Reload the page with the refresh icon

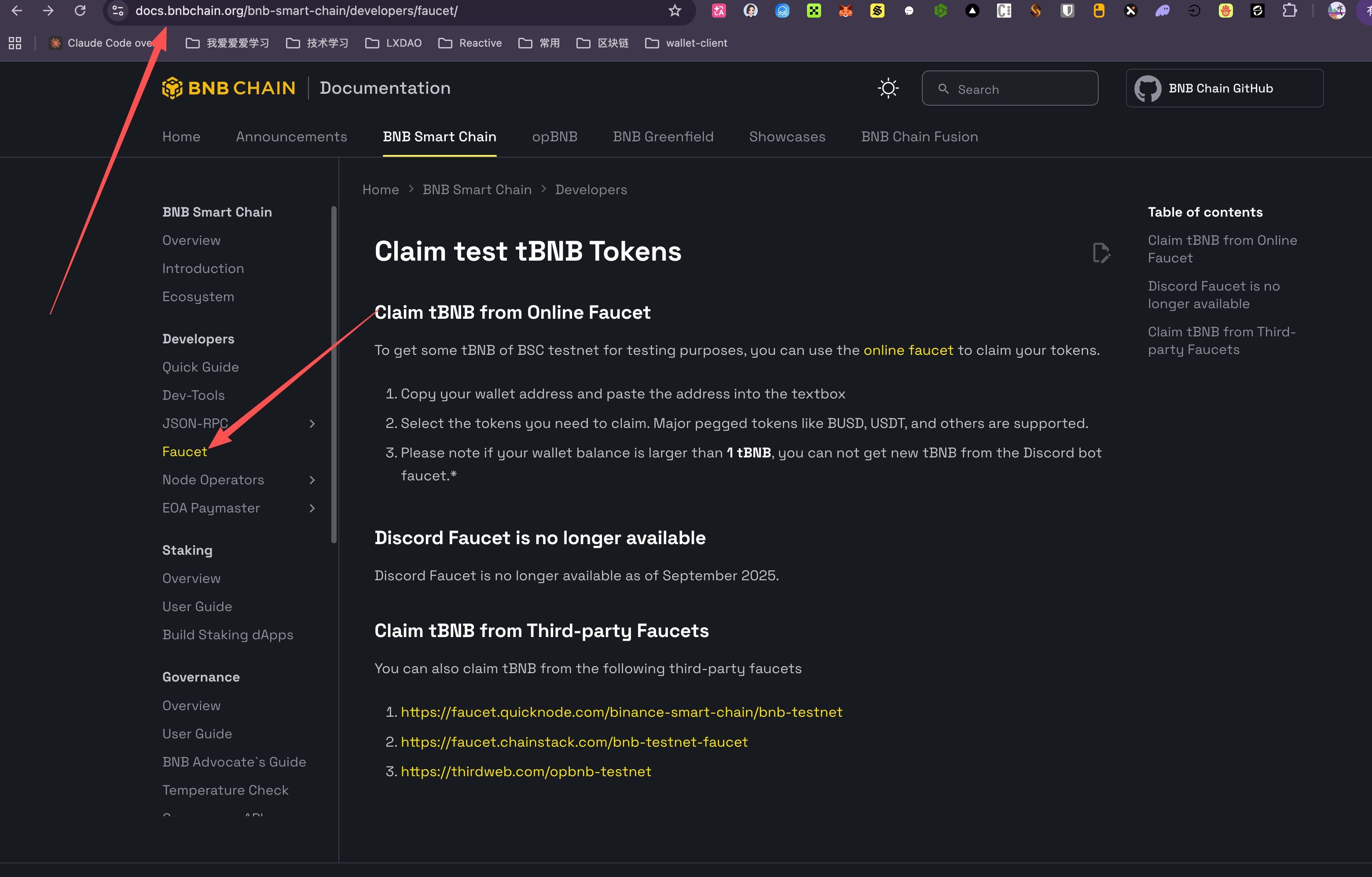coord(81,11)
